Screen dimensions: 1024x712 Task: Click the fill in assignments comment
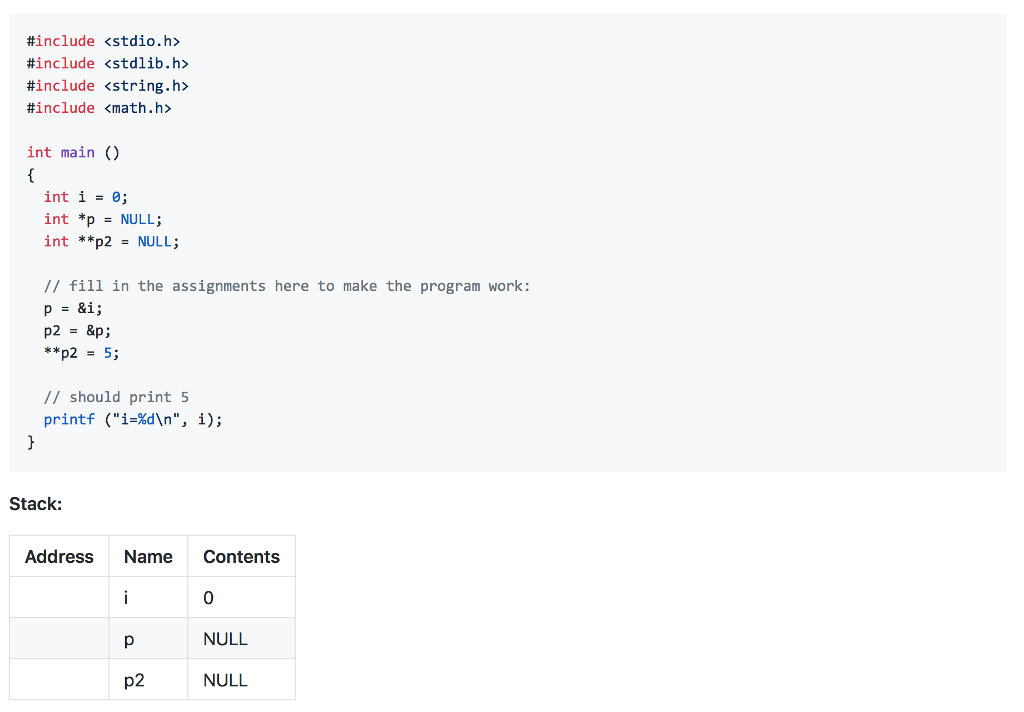(285, 285)
